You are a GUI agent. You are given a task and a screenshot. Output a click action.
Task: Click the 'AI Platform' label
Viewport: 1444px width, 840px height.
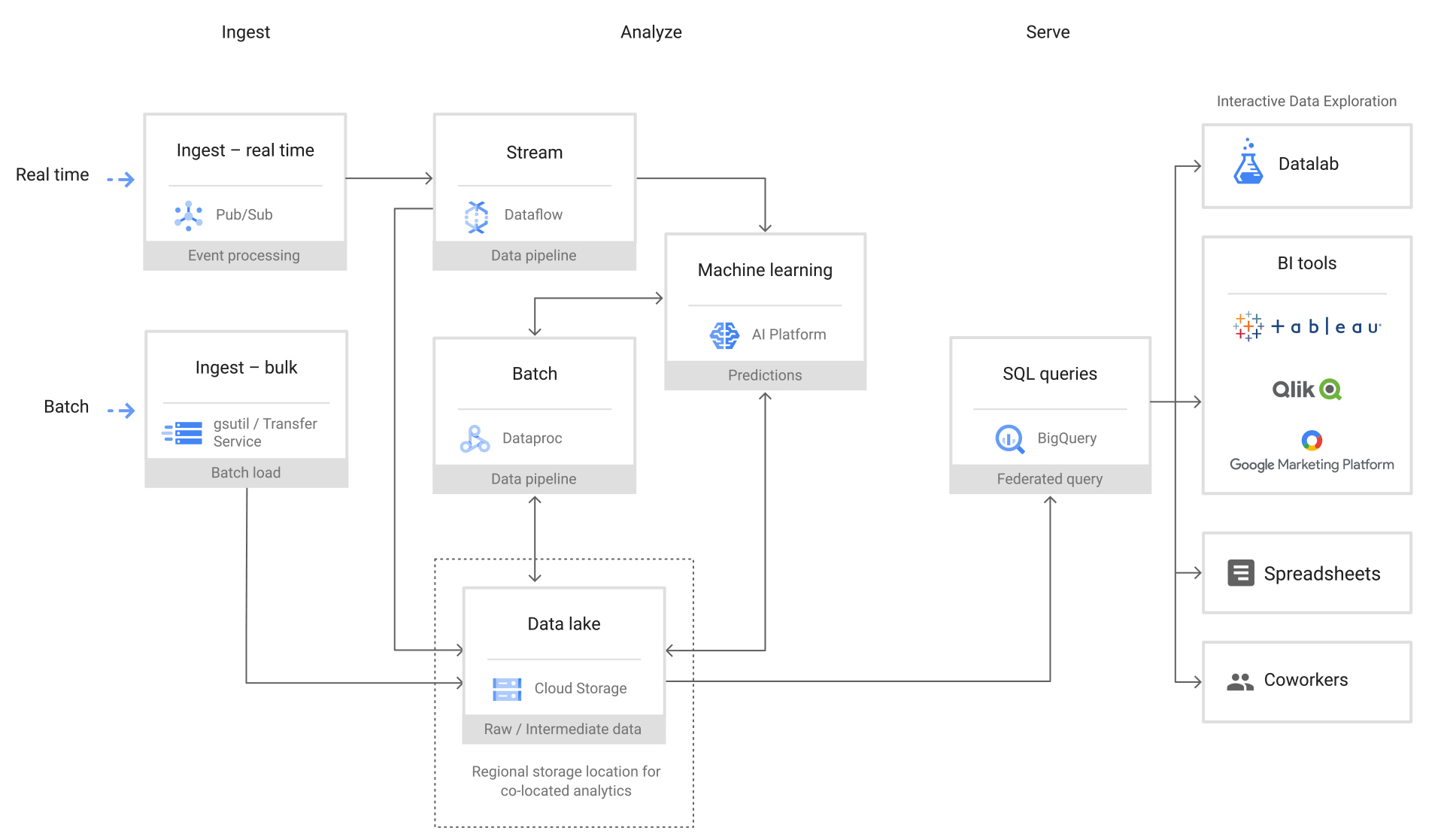tap(789, 335)
